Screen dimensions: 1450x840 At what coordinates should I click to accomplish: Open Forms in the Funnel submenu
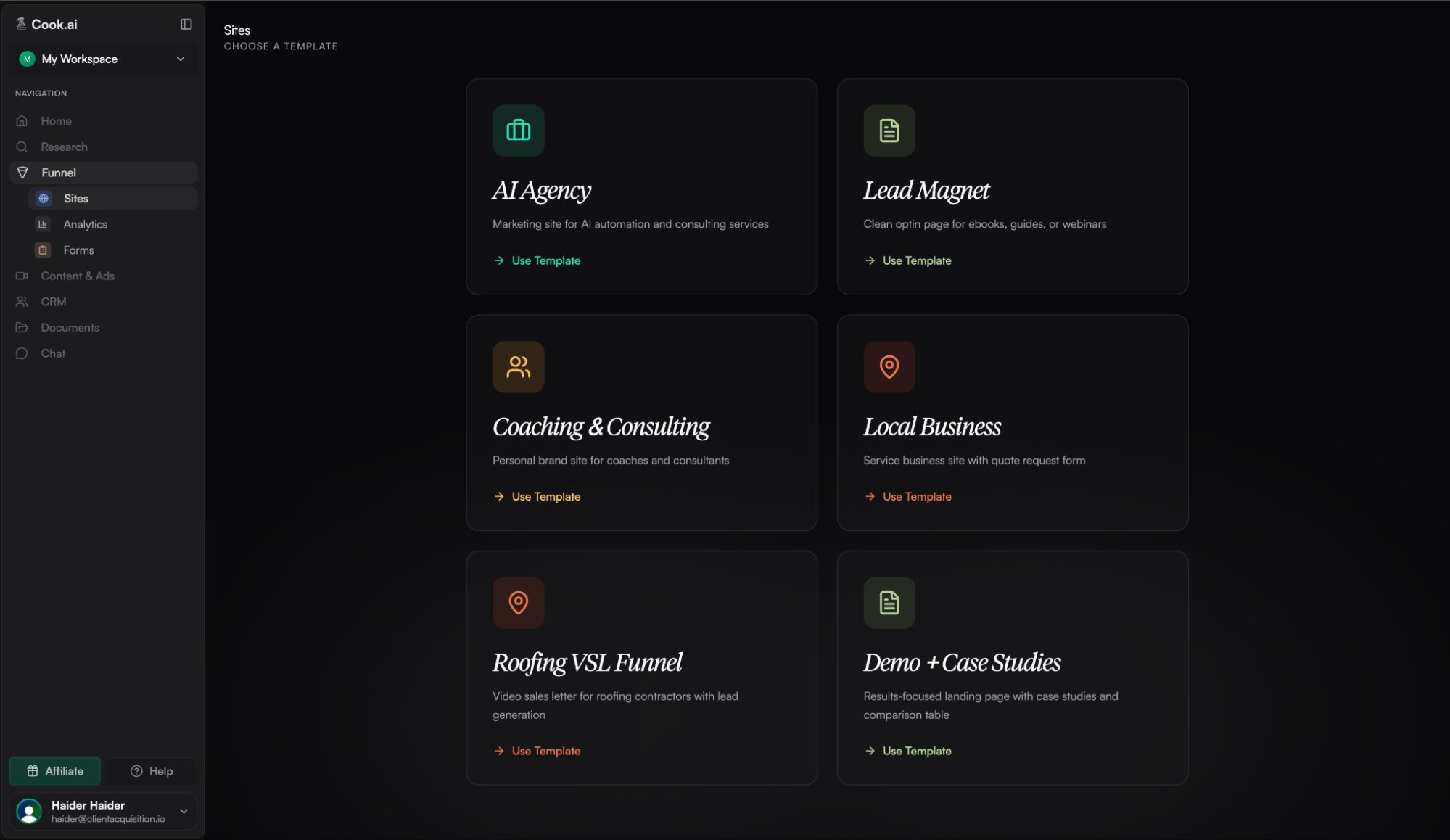coord(78,250)
